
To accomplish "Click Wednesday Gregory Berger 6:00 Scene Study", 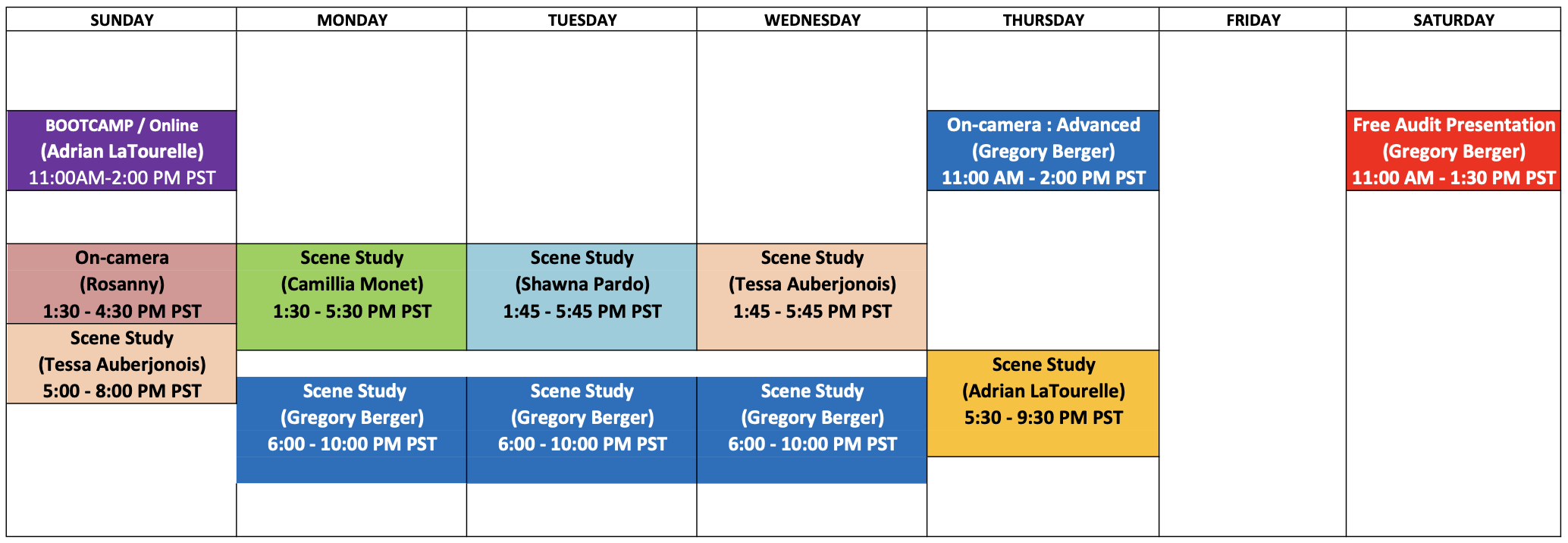I will (x=812, y=430).
